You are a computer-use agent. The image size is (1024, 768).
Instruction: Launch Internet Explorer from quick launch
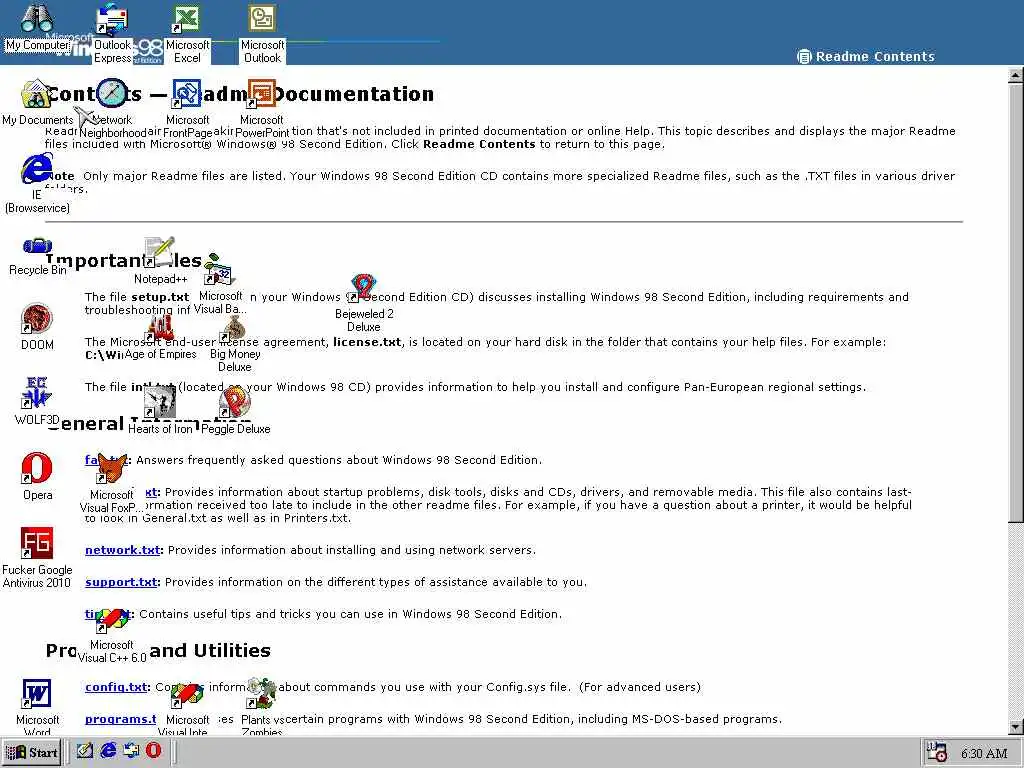tap(108, 751)
